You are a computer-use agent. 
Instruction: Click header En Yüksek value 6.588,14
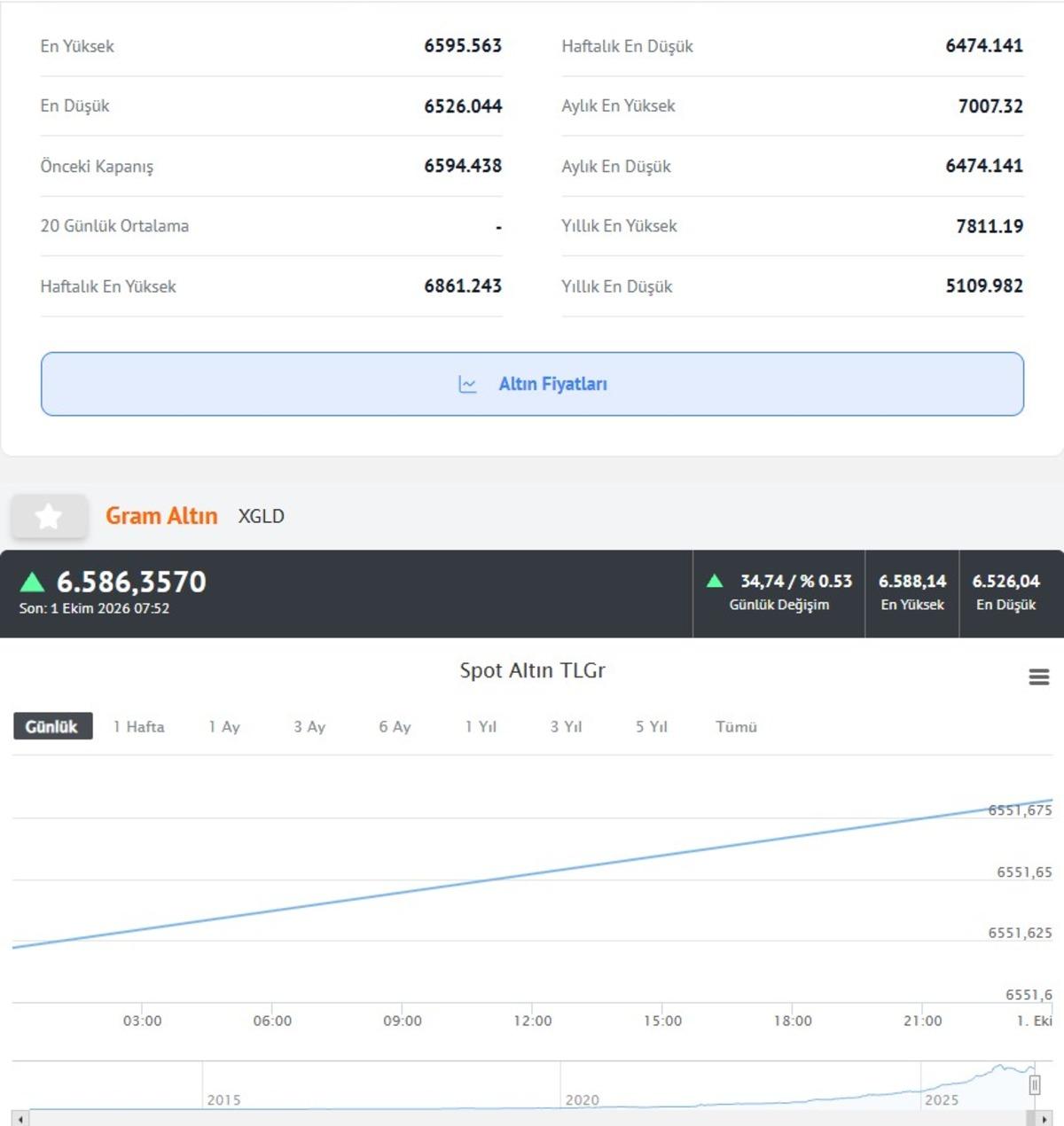912,581
